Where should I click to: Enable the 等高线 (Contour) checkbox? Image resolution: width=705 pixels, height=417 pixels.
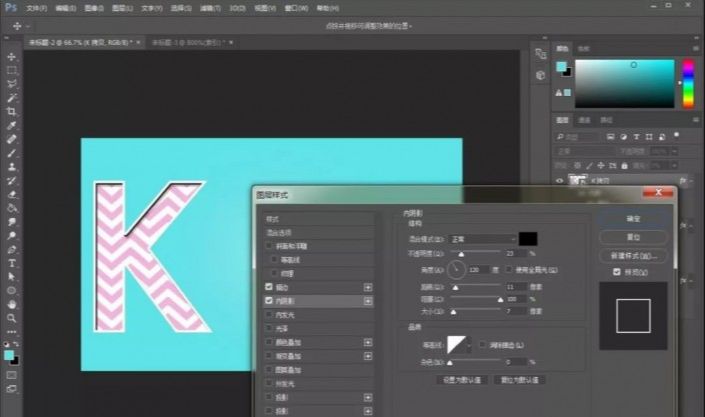coord(274,260)
